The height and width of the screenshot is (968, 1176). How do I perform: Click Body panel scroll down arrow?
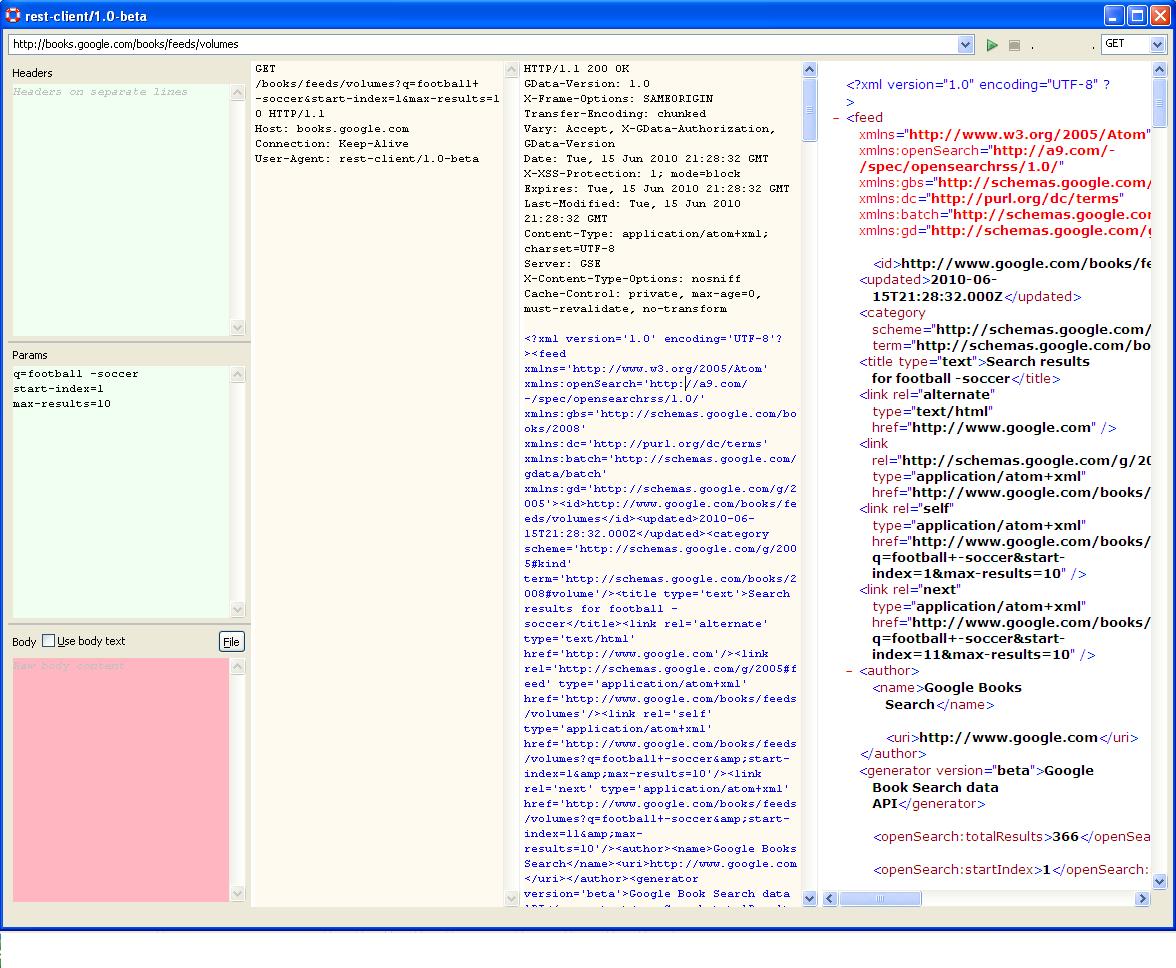click(238, 893)
